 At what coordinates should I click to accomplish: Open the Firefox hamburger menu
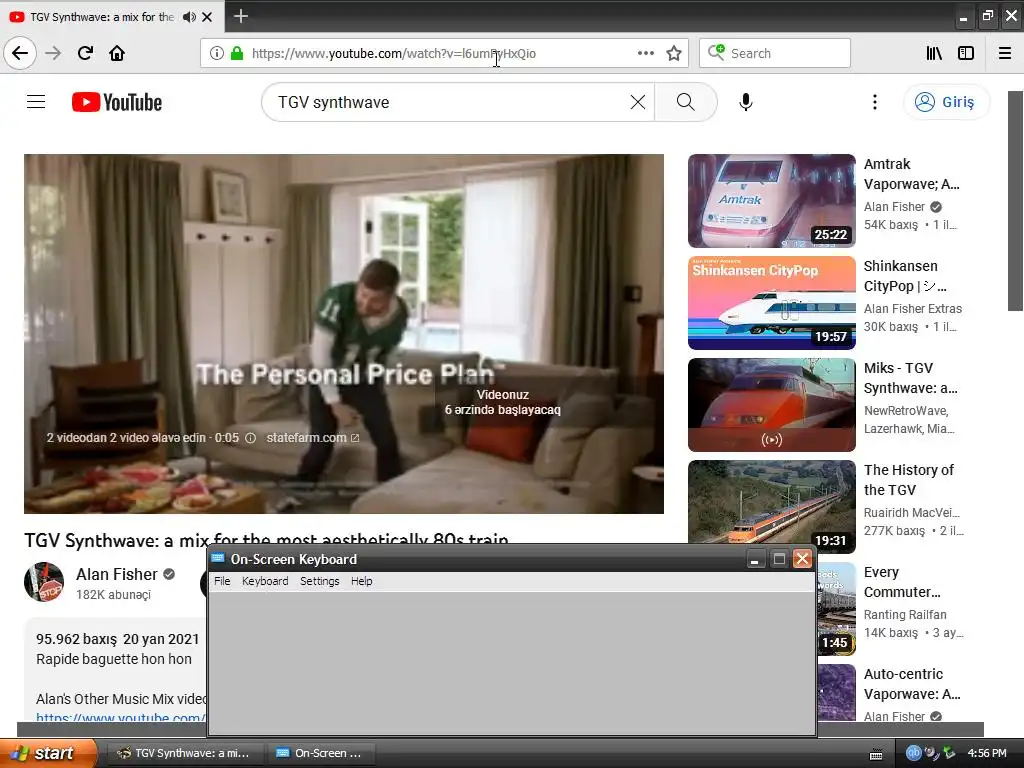1005,53
